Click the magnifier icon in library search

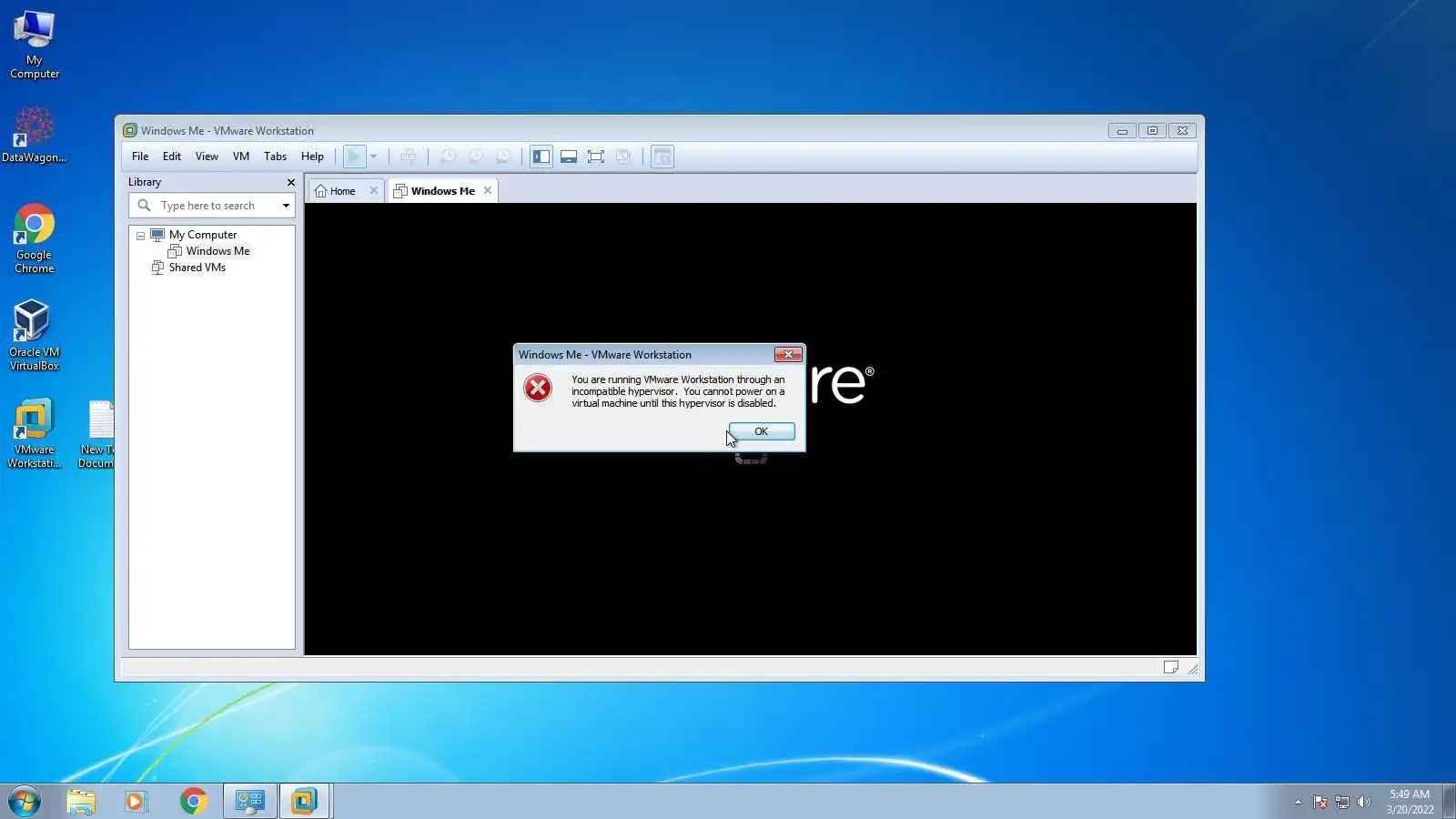pyautogui.click(x=144, y=206)
